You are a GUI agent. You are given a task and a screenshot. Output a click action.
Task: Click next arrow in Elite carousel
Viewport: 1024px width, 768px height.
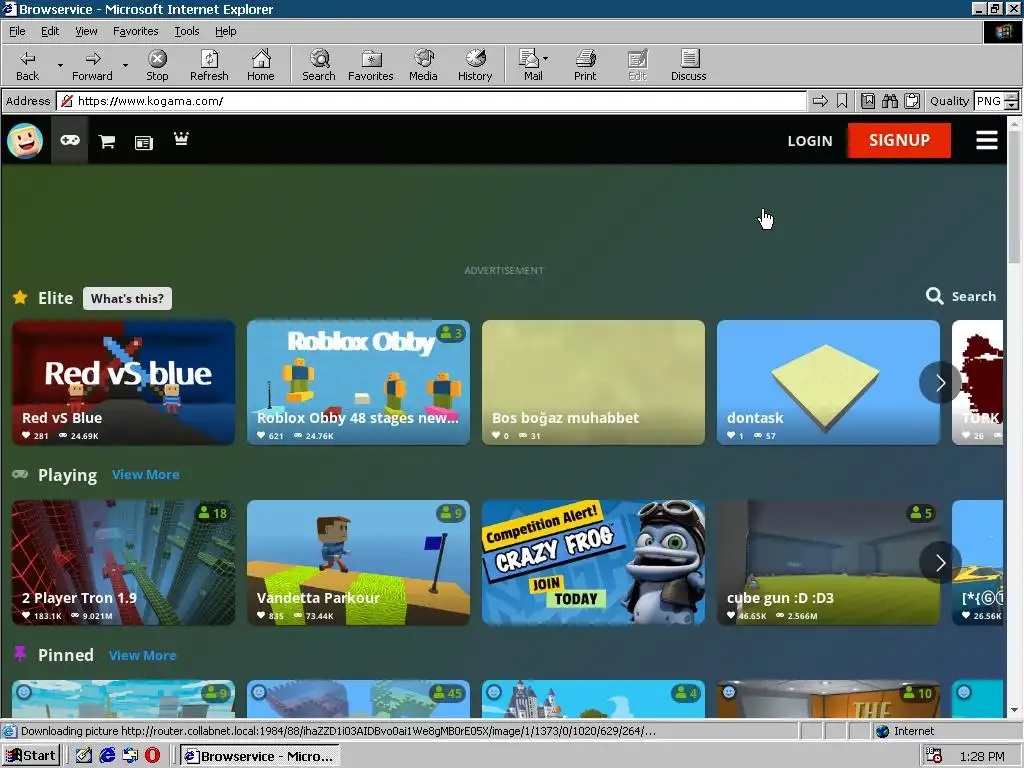(940, 383)
